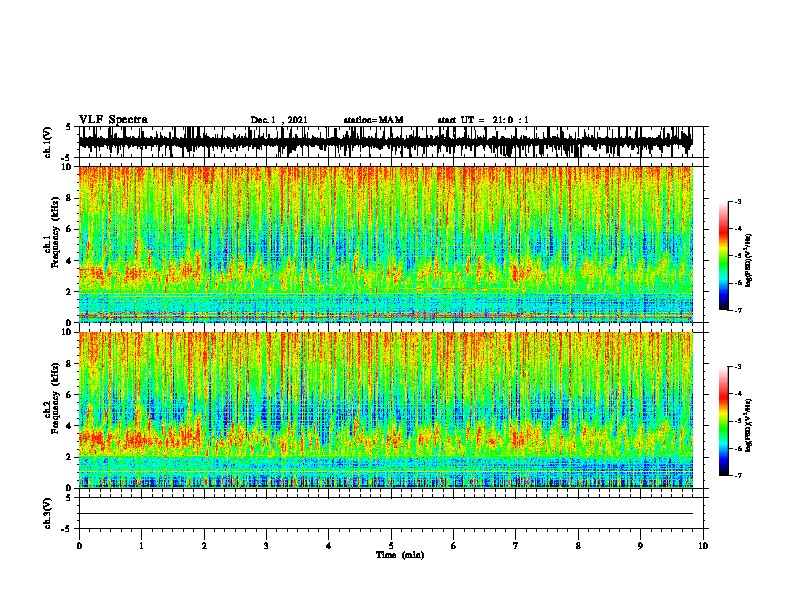Click the "start UT = 21: 0 : 1" text
Image resolution: width=792 pixels, height=612 pixels.
[x=483, y=120]
